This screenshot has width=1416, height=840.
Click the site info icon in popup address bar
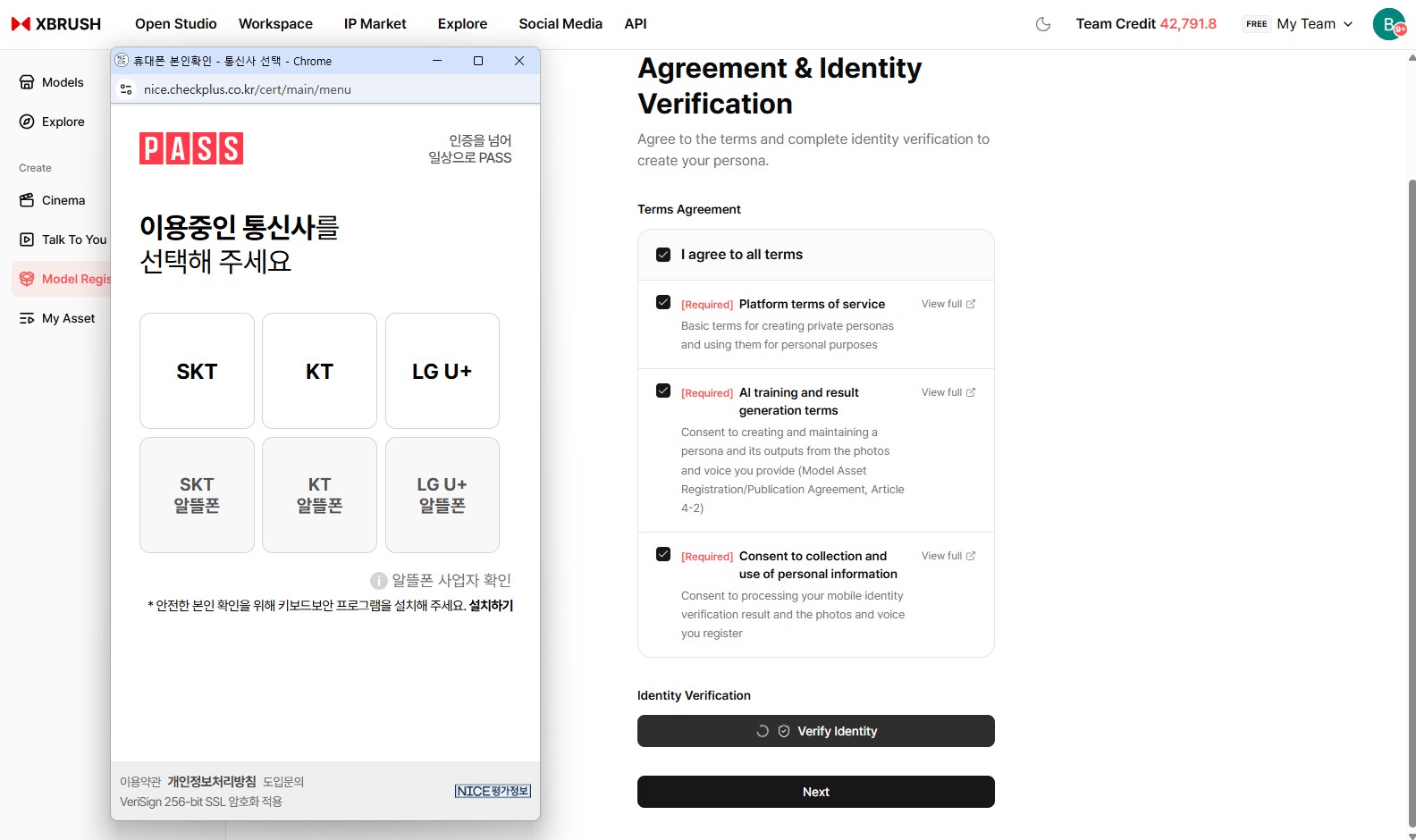pos(126,89)
